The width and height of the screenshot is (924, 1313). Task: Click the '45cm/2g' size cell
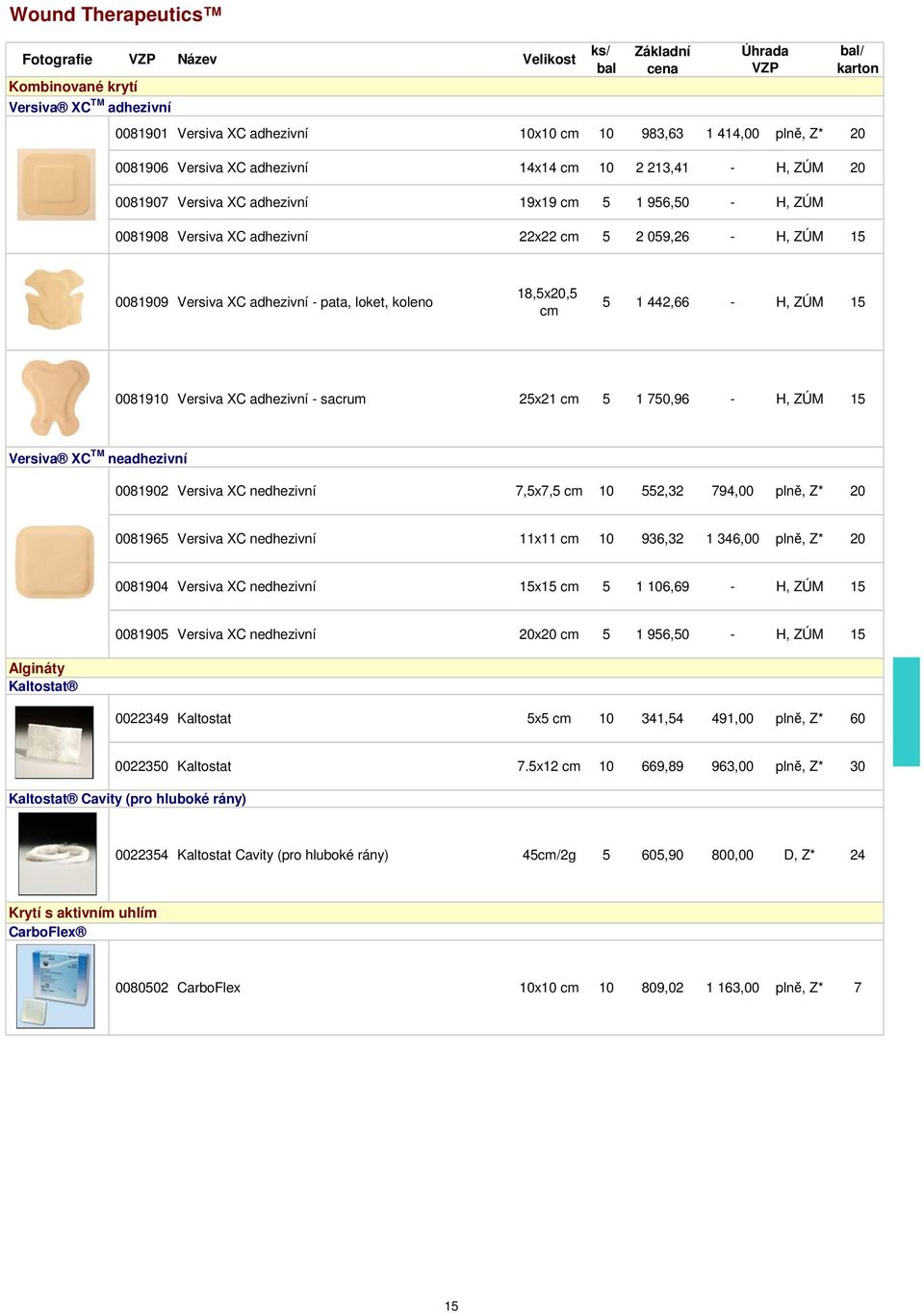point(549,855)
